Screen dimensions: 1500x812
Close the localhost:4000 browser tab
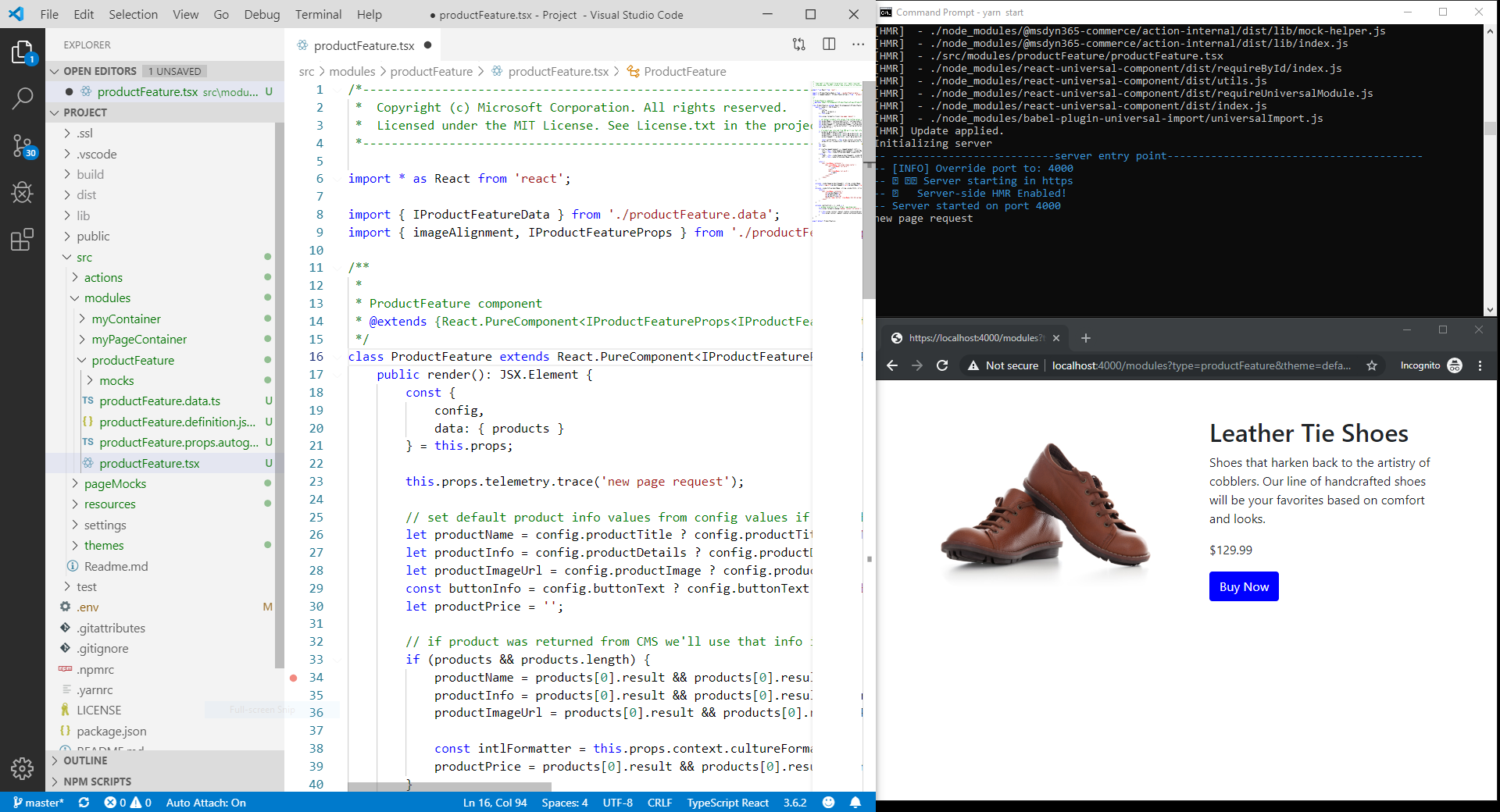pyautogui.click(x=1056, y=338)
